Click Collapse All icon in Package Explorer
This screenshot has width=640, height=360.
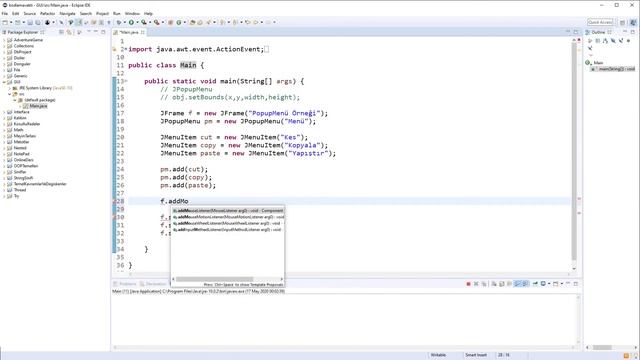pyautogui.click(x=62, y=32)
